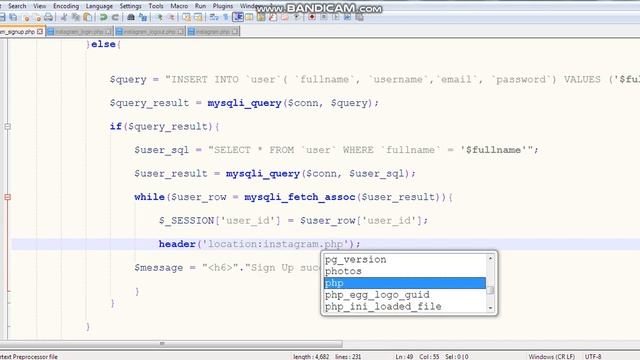Image resolution: width=640 pixels, height=360 pixels.
Task: Toggle Show All Characters icon
Action: click(225, 17)
